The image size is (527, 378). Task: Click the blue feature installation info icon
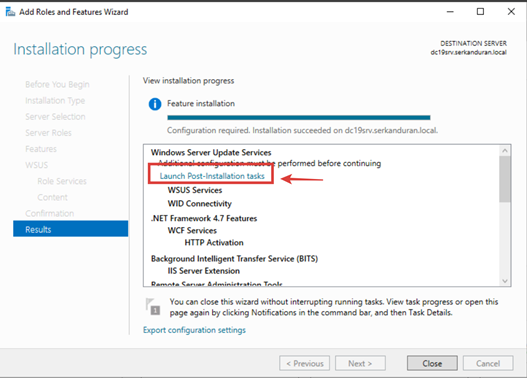155,104
